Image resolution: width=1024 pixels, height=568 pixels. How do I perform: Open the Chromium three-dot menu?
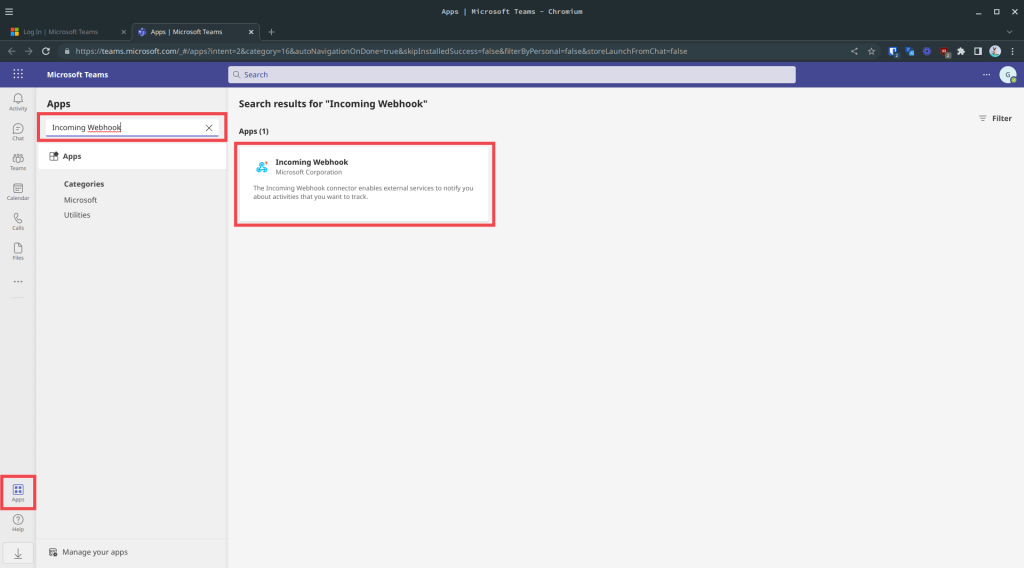1012,51
